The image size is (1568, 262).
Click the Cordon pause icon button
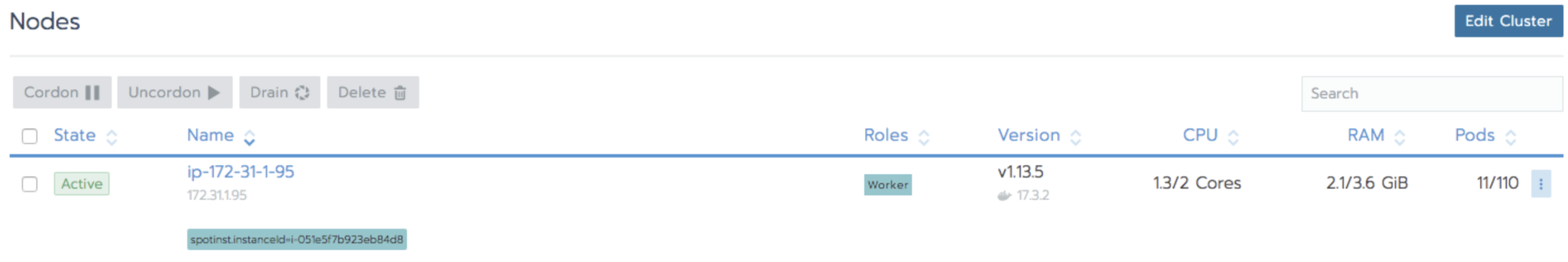tap(62, 93)
